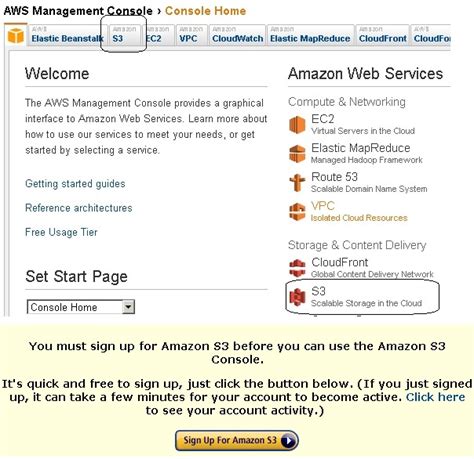Click the red S3 storage icon
The height and width of the screenshot is (459, 474).
click(x=297, y=297)
